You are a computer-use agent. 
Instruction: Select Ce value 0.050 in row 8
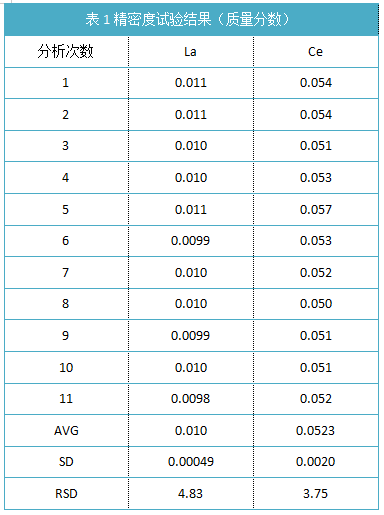coord(316,304)
